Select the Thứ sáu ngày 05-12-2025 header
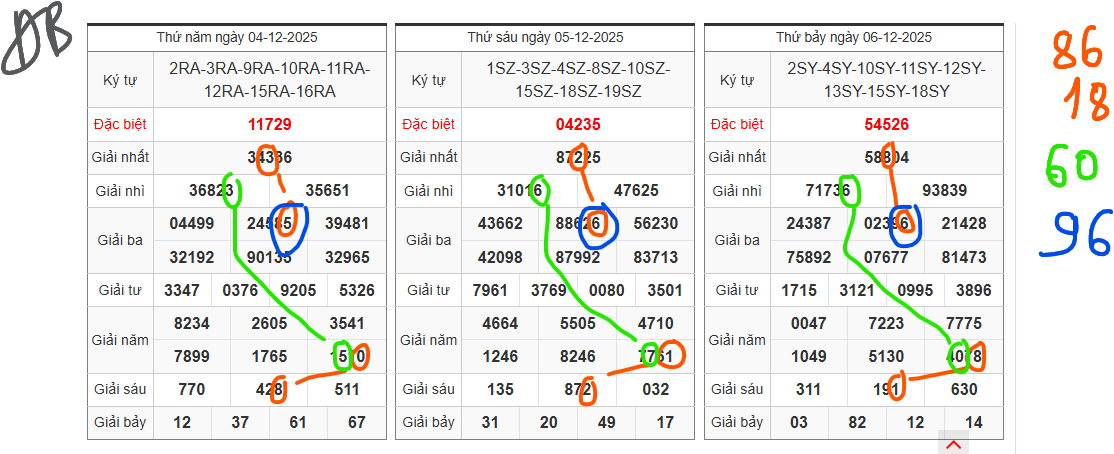The height and width of the screenshot is (454, 1114). (545, 38)
